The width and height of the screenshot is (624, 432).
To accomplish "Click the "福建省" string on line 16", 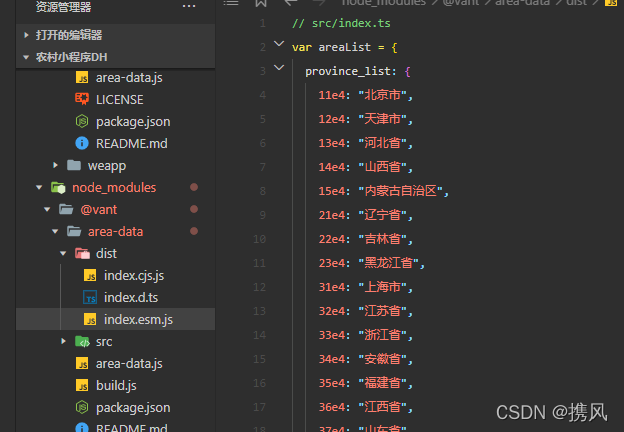I will [382, 383].
